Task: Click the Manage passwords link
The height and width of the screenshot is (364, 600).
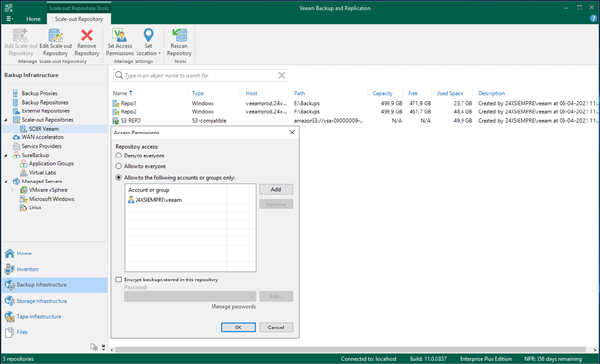Action: pos(233,307)
